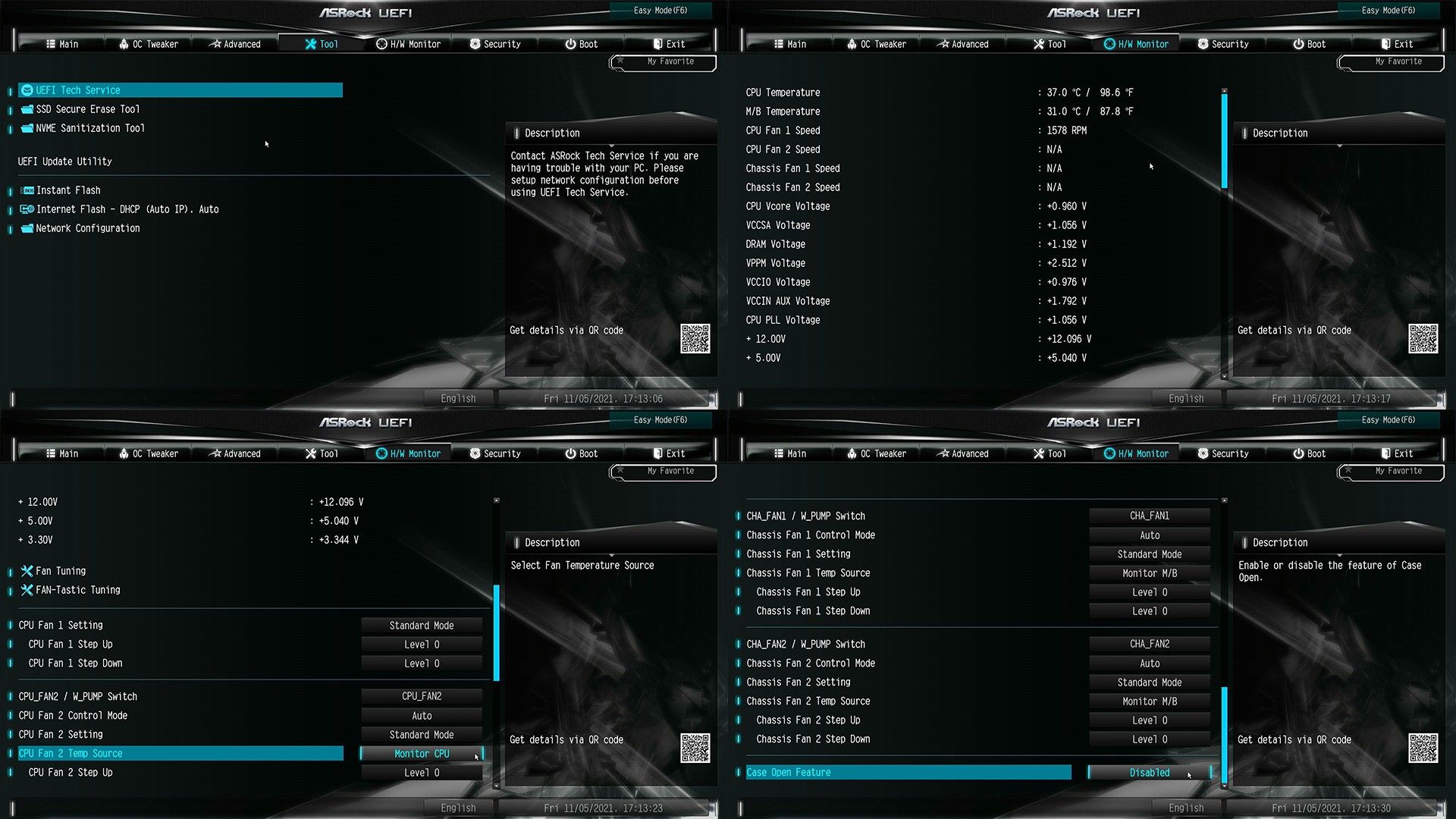Image resolution: width=1456 pixels, height=819 pixels.
Task: Open the CPU Fan 2 Temp Source dropdown
Action: click(x=422, y=754)
